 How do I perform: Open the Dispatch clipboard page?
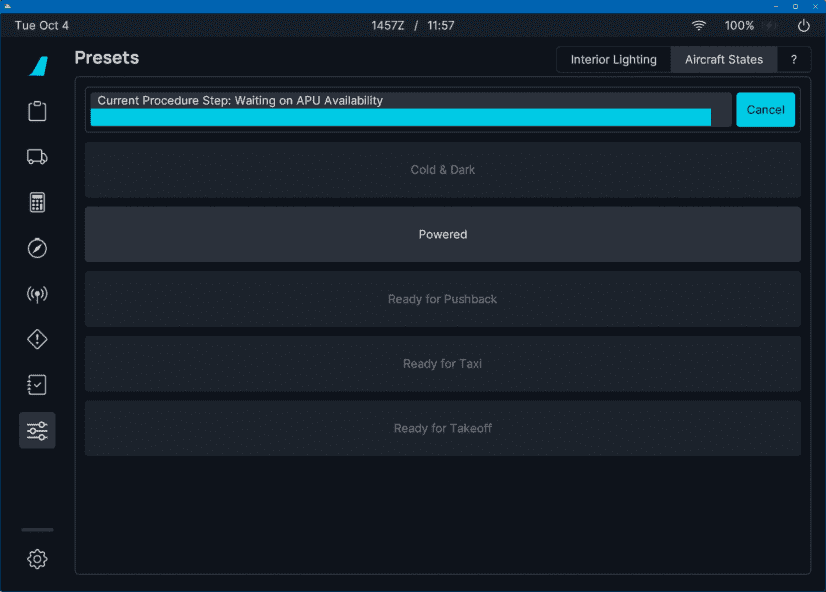pos(37,111)
